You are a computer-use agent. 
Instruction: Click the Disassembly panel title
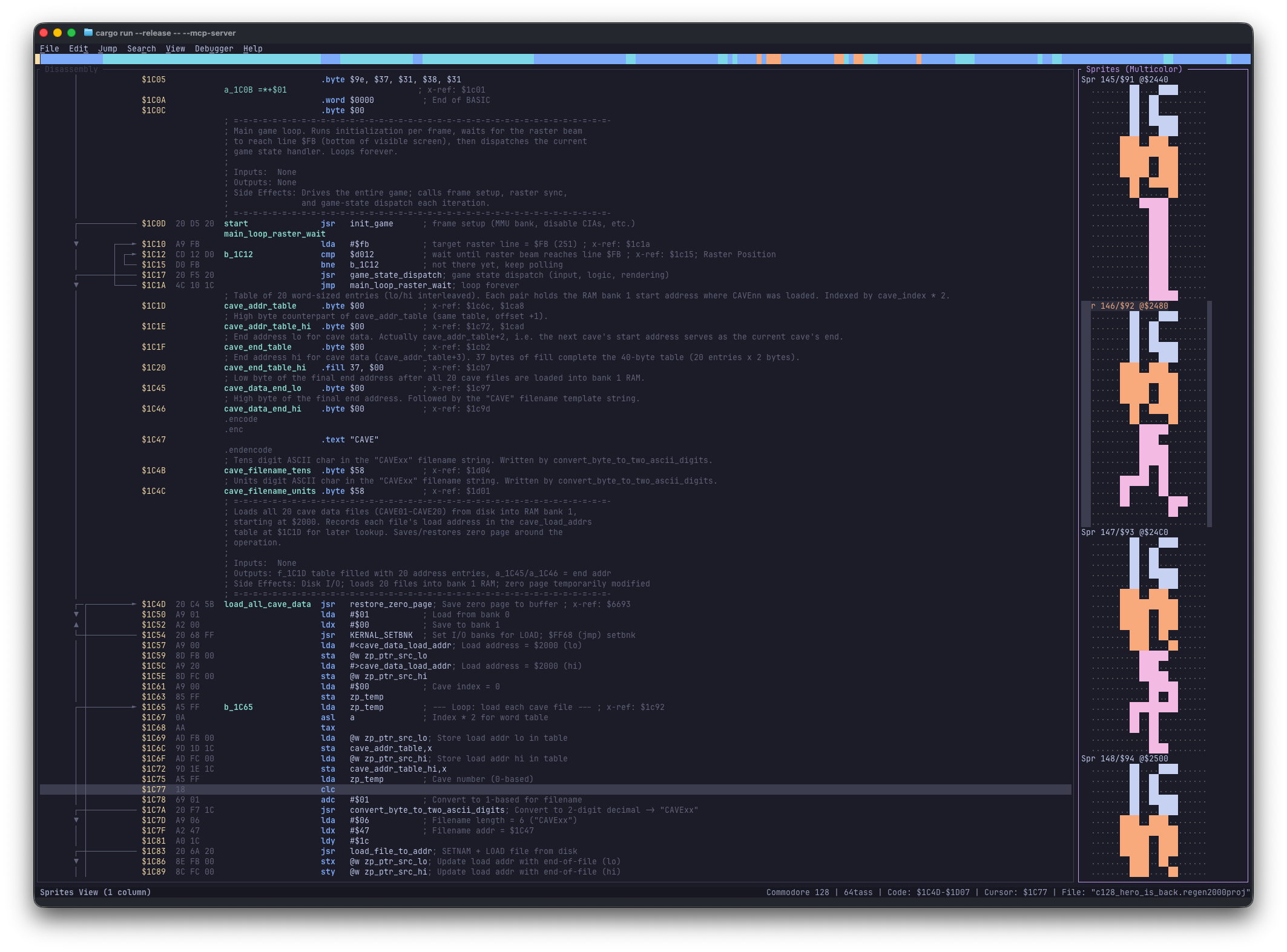click(x=71, y=69)
